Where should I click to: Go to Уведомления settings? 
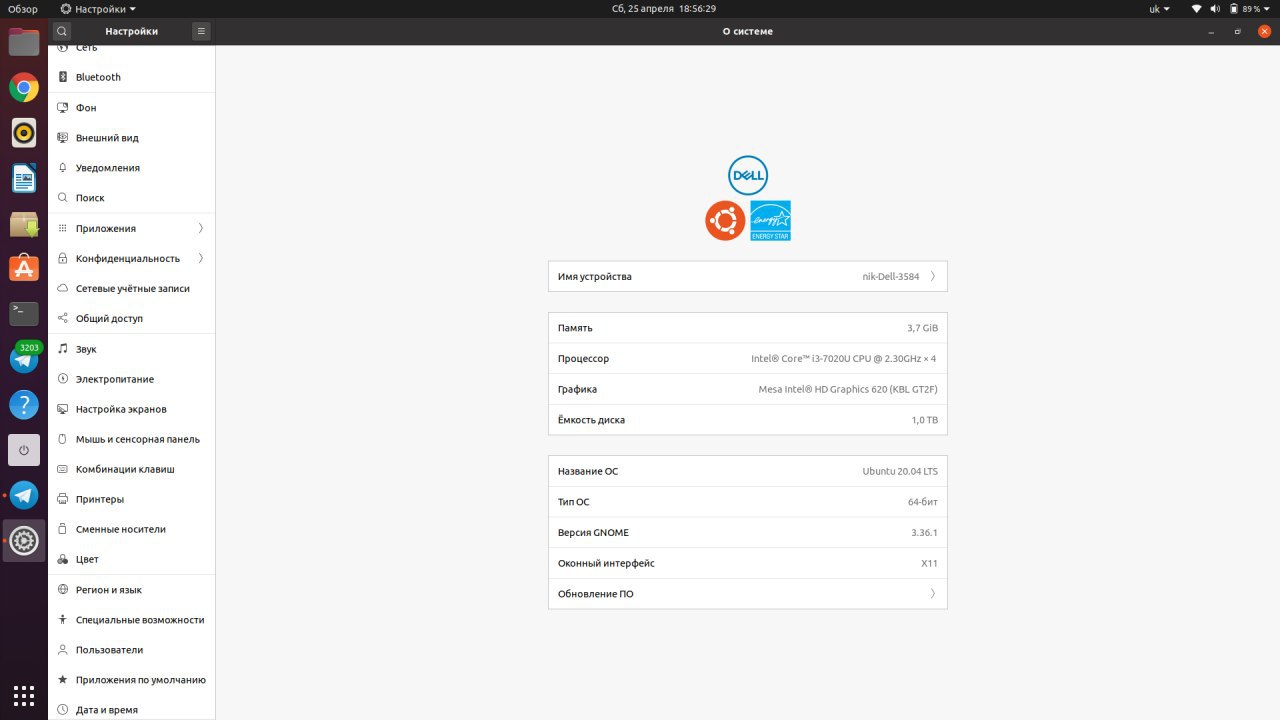[x=132, y=167]
